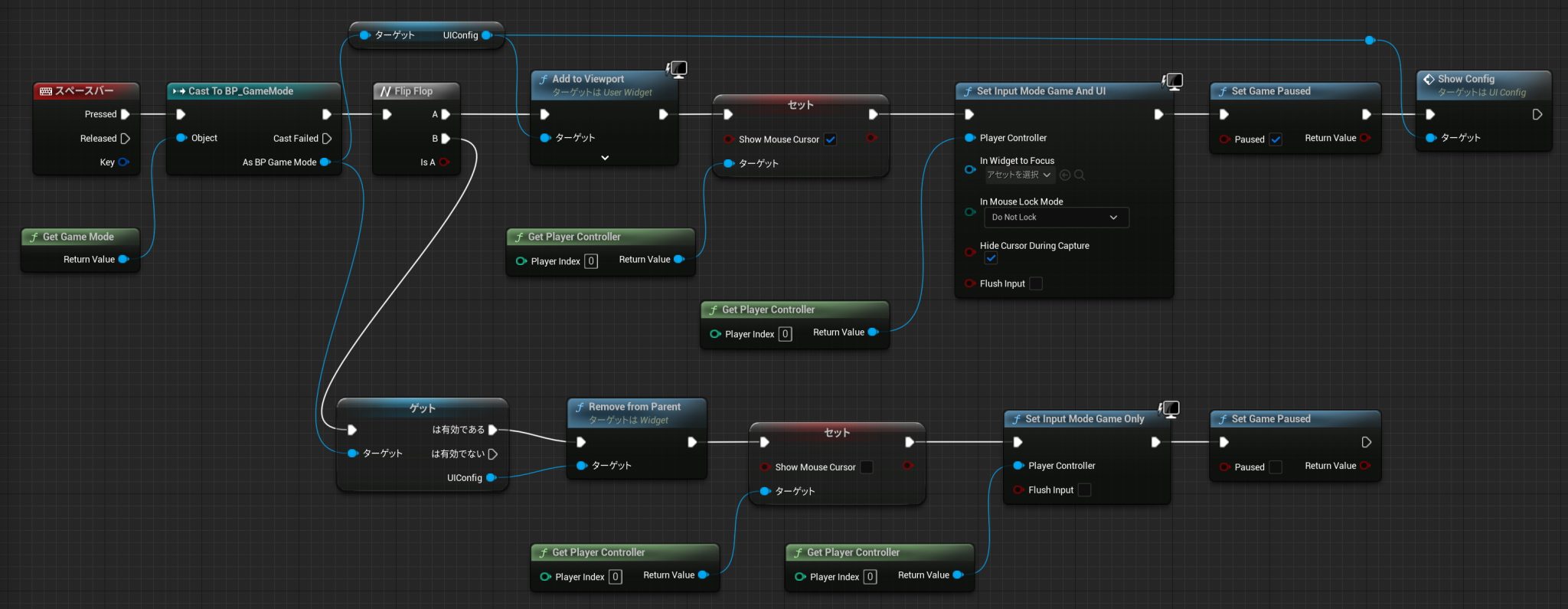Select the Remove from Parent node header
The width and height of the screenshot is (1568, 609).
634,408
